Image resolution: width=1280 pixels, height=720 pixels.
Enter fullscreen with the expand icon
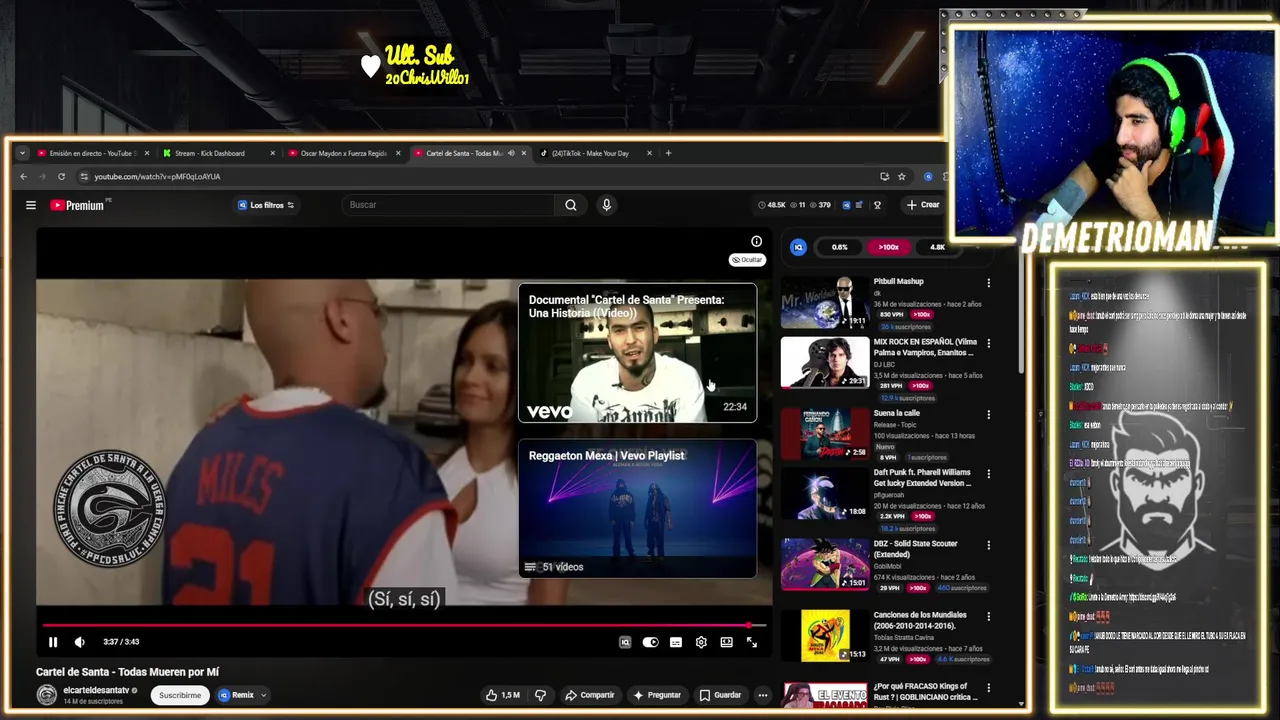tap(752, 642)
